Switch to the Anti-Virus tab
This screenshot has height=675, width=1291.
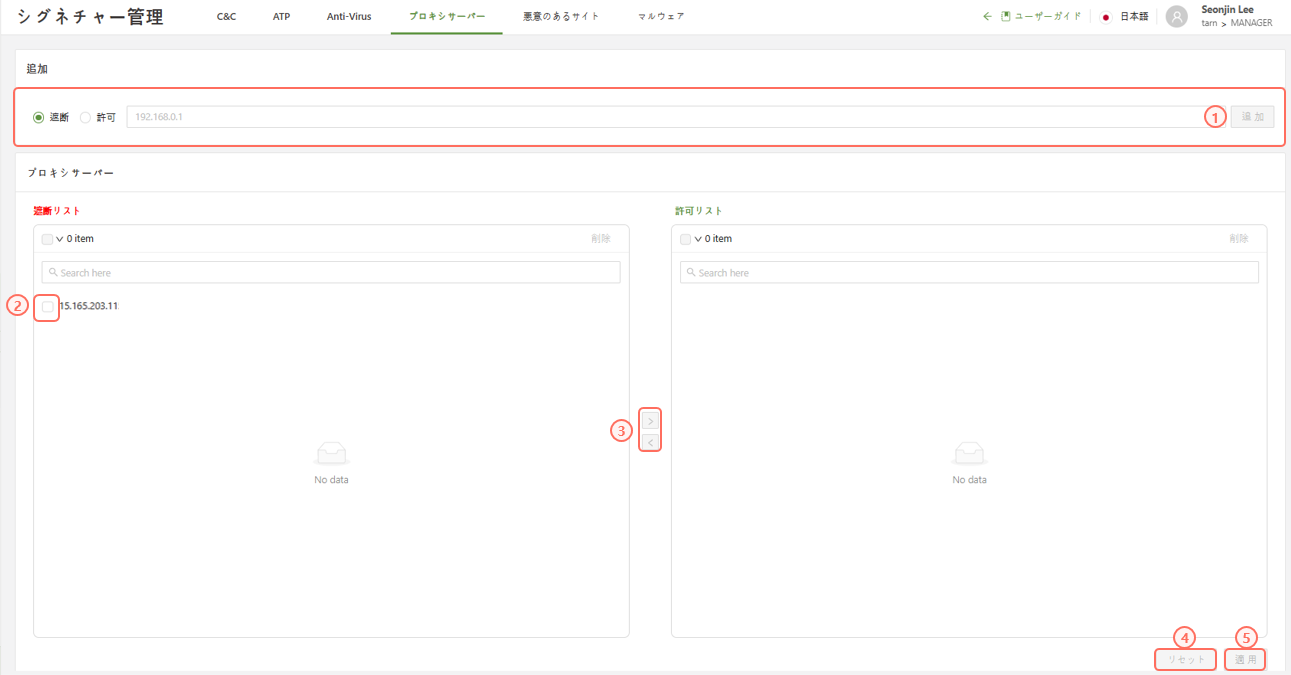(349, 17)
